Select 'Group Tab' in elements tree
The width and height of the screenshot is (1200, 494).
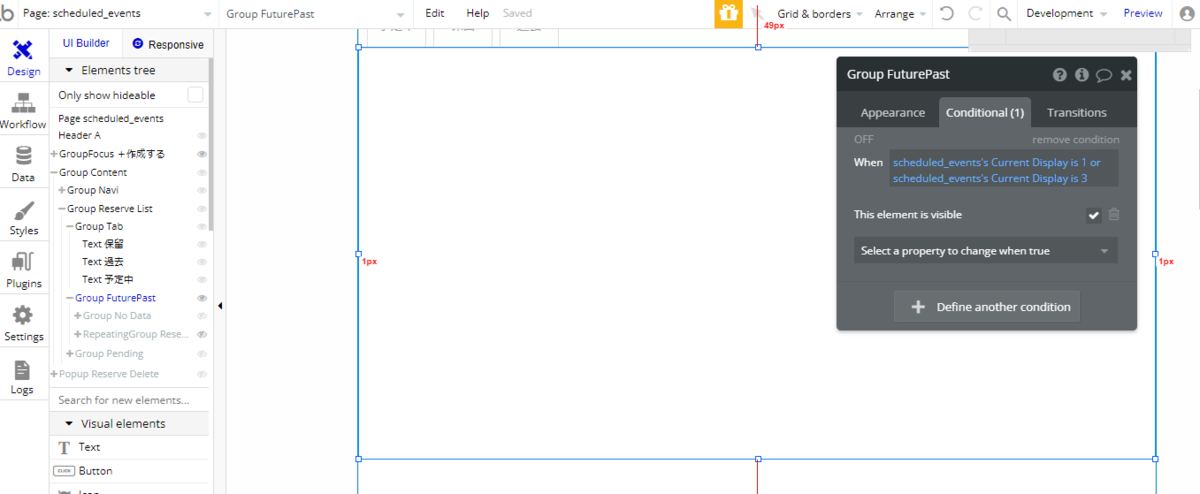point(99,226)
